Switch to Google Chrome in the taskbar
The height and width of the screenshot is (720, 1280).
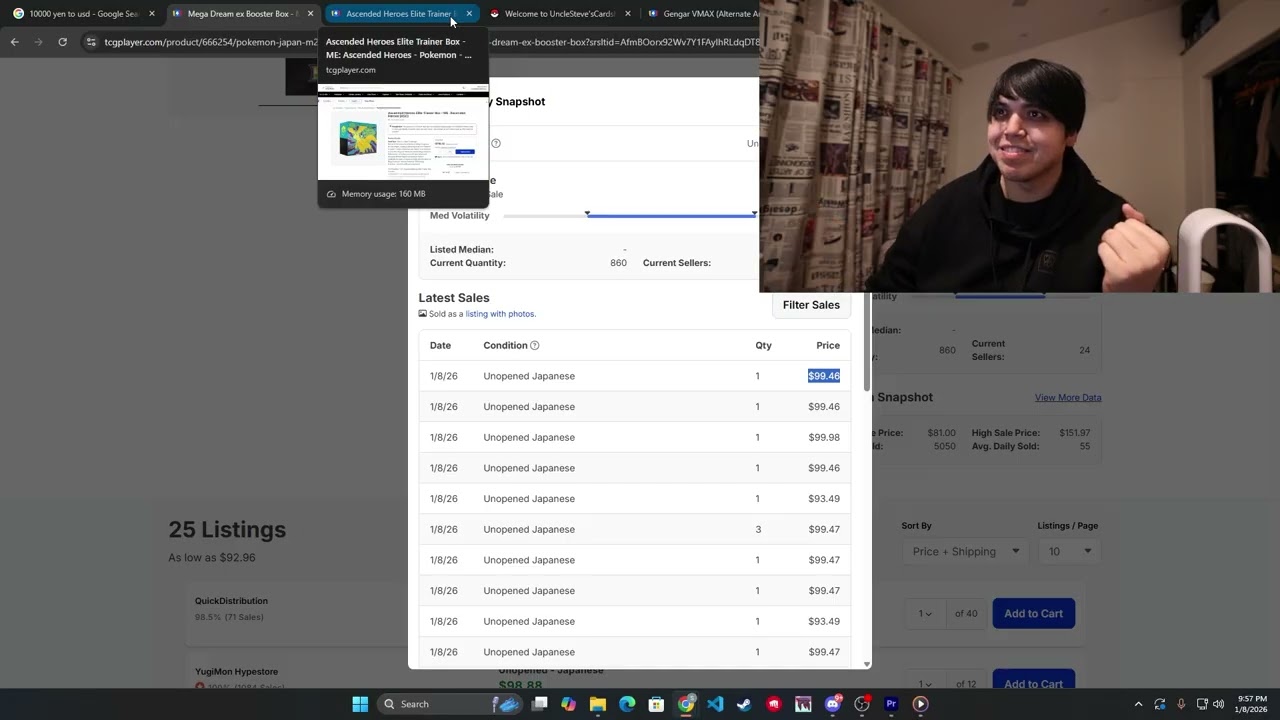pos(686,704)
